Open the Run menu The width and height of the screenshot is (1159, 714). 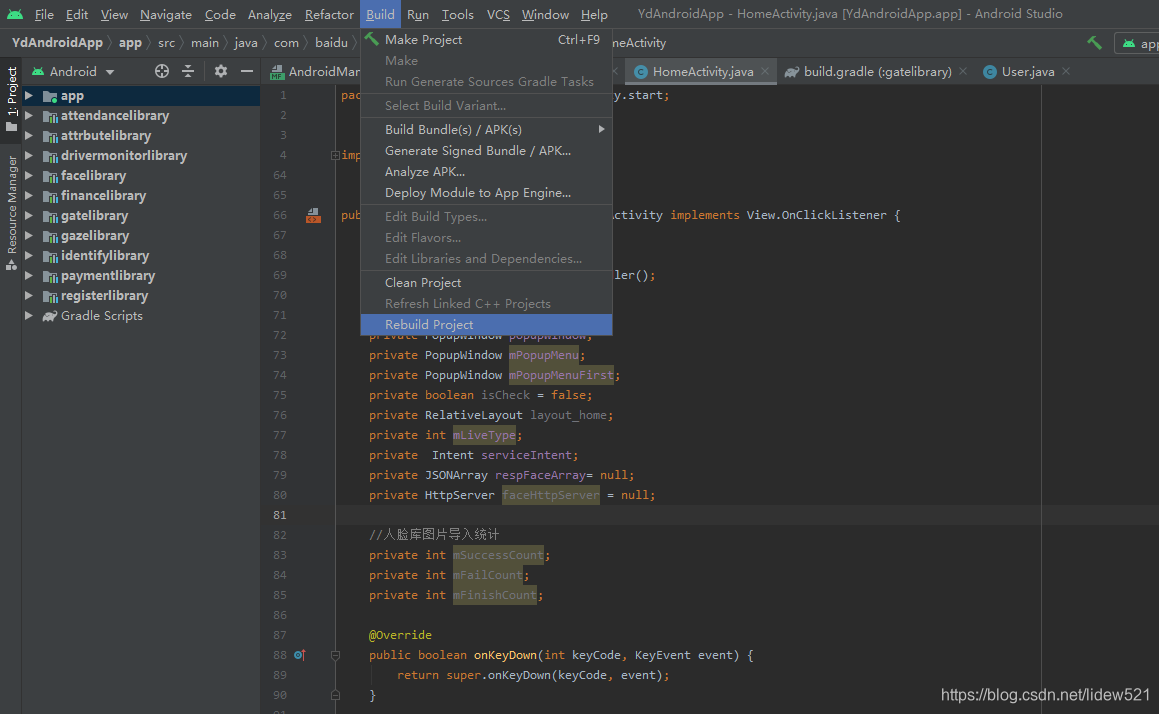coord(418,14)
